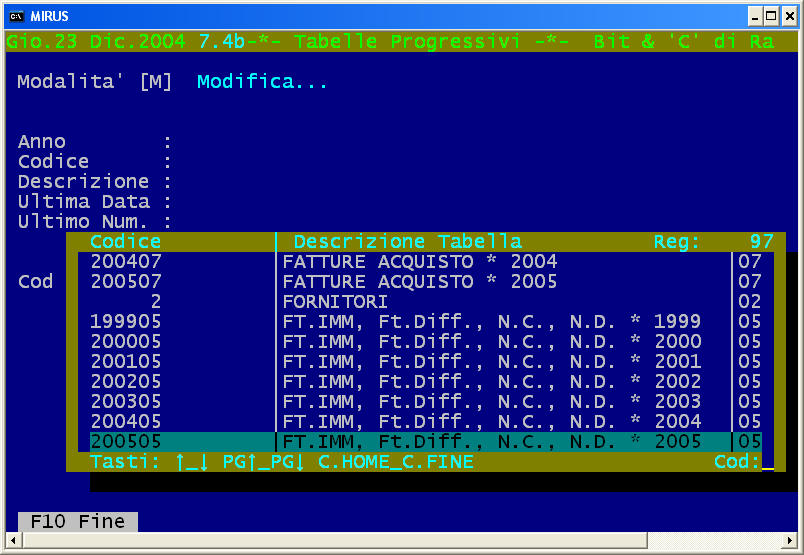This screenshot has height=555, width=804.
Task: Click the FT.IMM 2005 description
Action: tap(491, 442)
